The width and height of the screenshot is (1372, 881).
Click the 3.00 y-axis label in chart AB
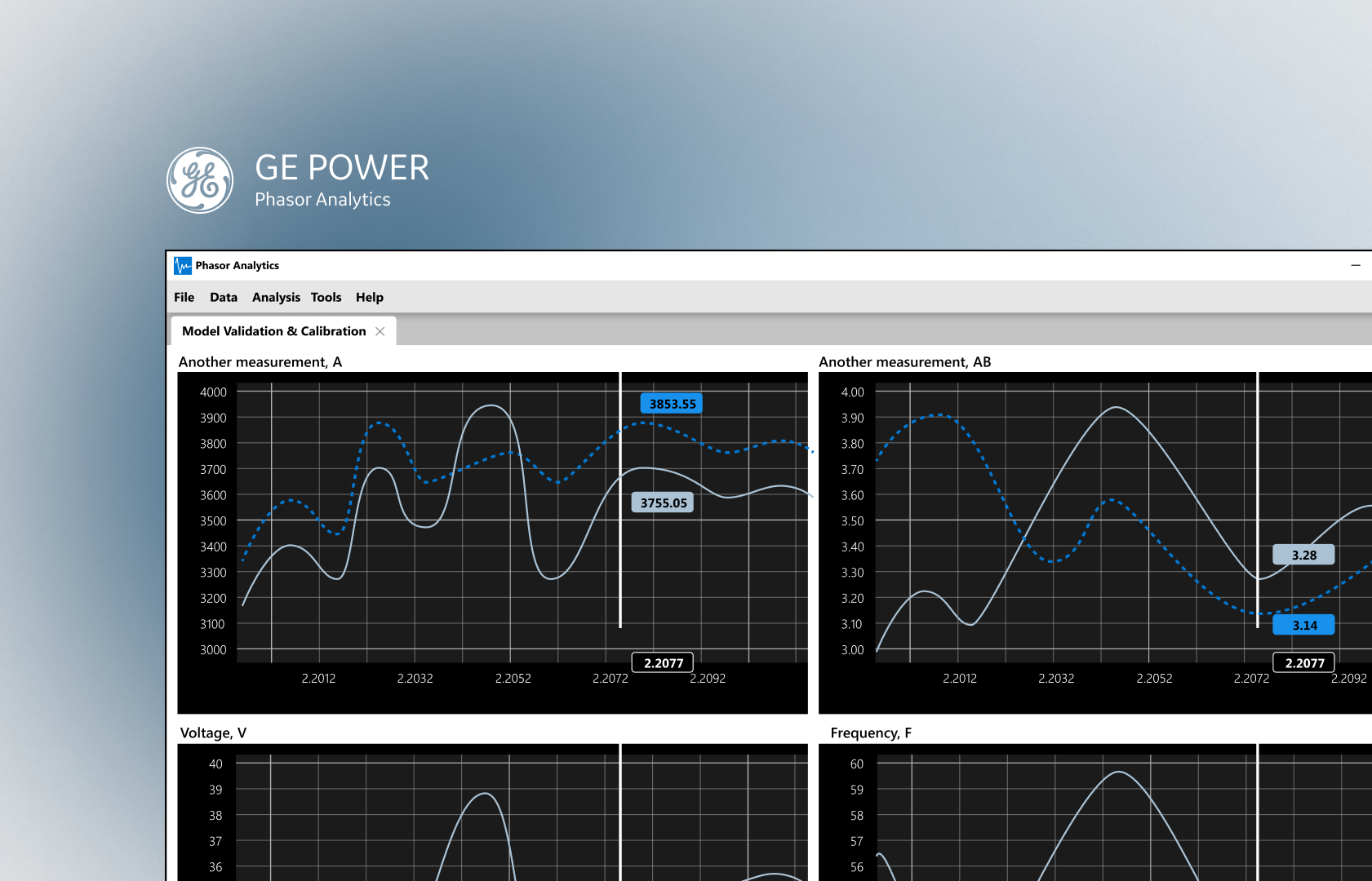pyautogui.click(x=852, y=649)
